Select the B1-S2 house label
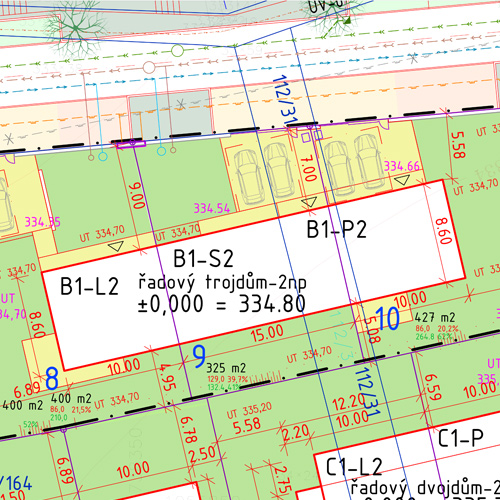The width and height of the screenshot is (500, 500). (203, 259)
